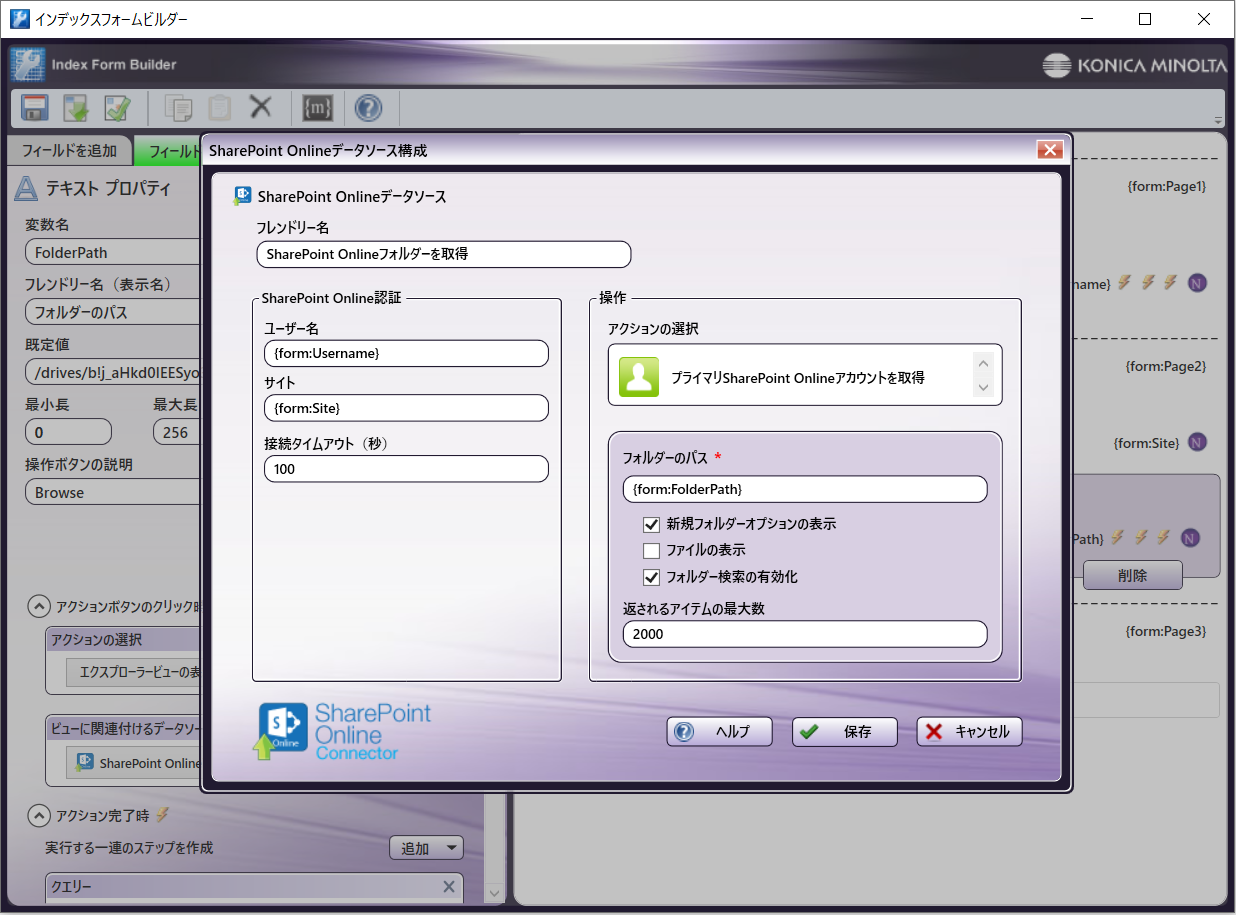Click the N badge beside {form:Site}
This screenshot has width=1236, height=915.
(1197, 442)
